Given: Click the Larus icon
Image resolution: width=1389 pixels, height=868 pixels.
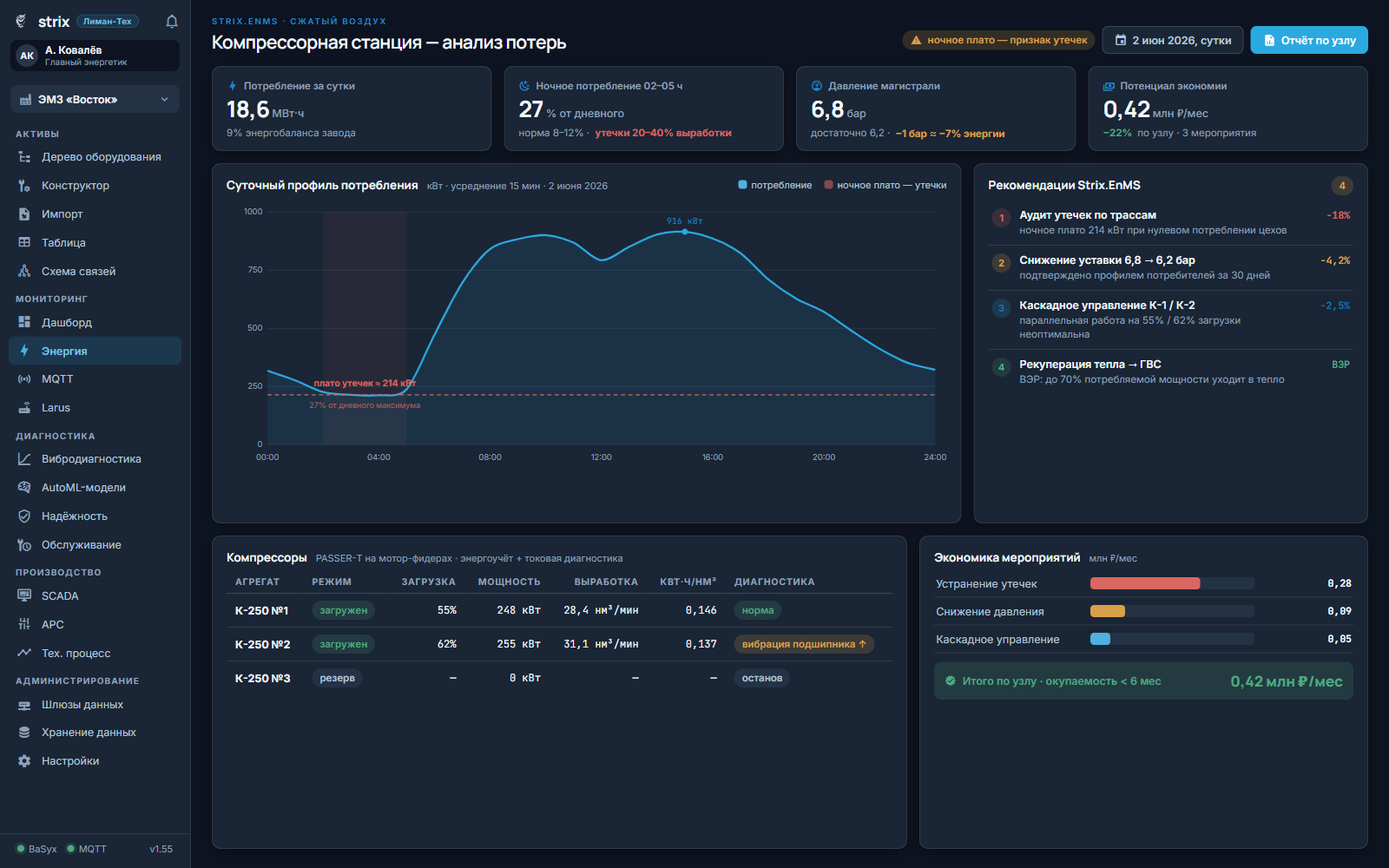Looking at the screenshot, I should [24, 408].
